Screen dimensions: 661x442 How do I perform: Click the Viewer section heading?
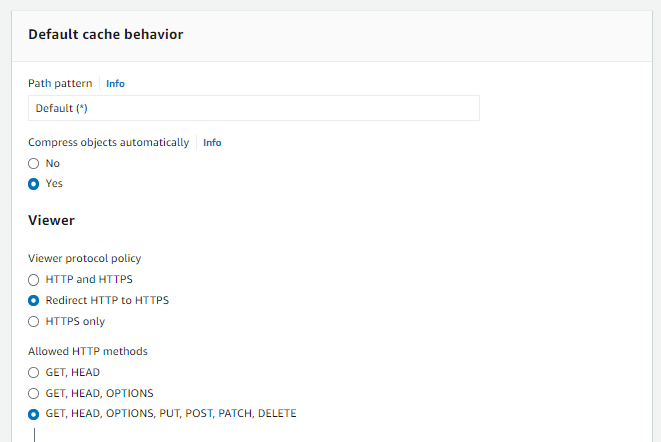[x=51, y=220]
